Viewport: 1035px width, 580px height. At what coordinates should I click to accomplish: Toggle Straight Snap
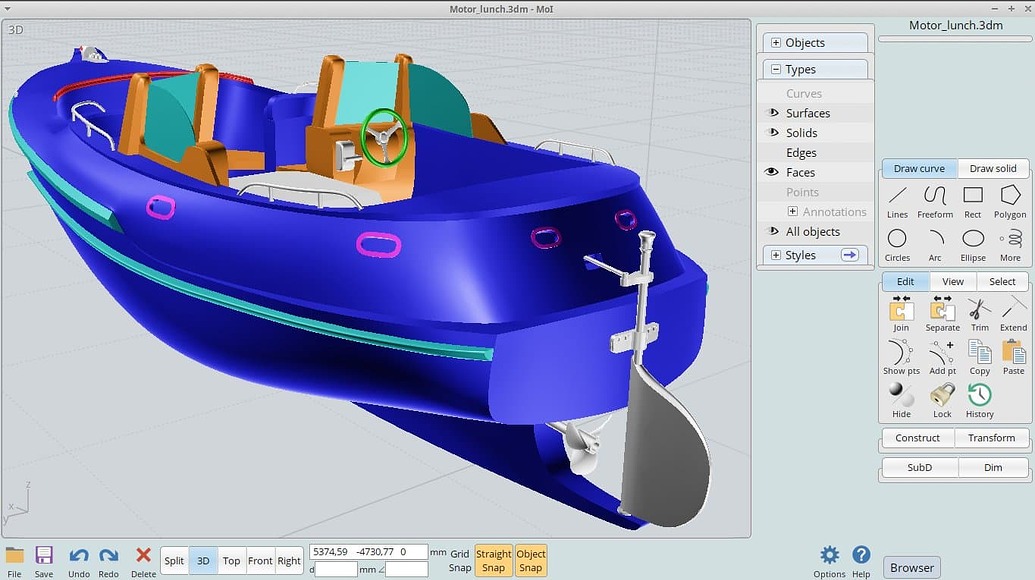(493, 561)
